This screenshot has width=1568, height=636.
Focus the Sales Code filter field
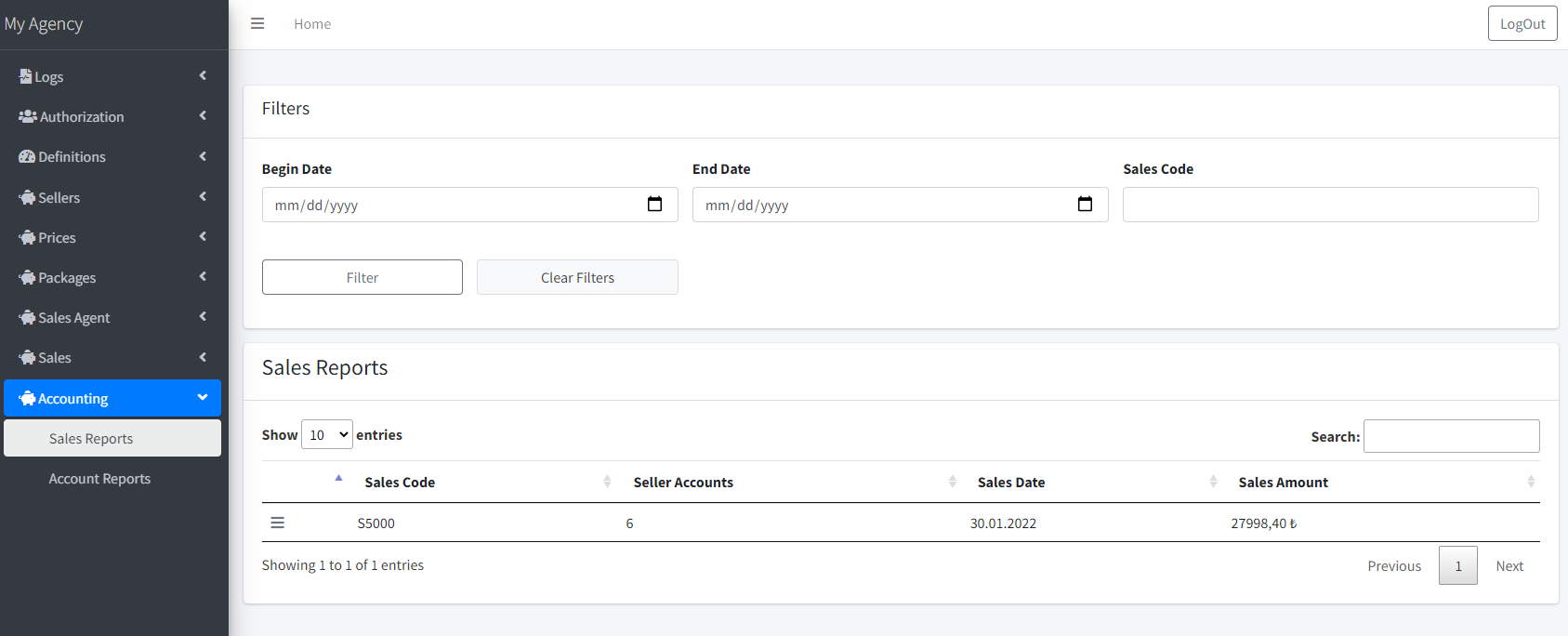(1330, 205)
